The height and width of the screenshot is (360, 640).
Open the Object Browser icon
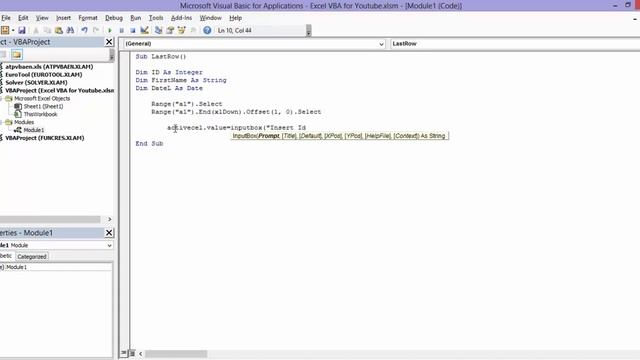pos(182,30)
